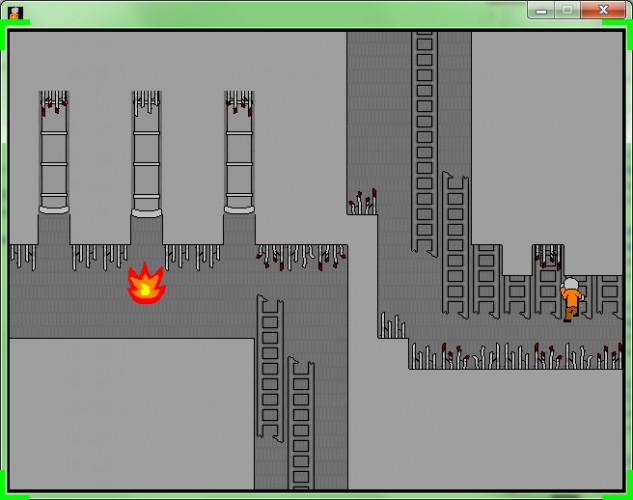The width and height of the screenshot is (633, 500).
Task: Click the small white spikes on the step ledge
Action: coord(392,325)
